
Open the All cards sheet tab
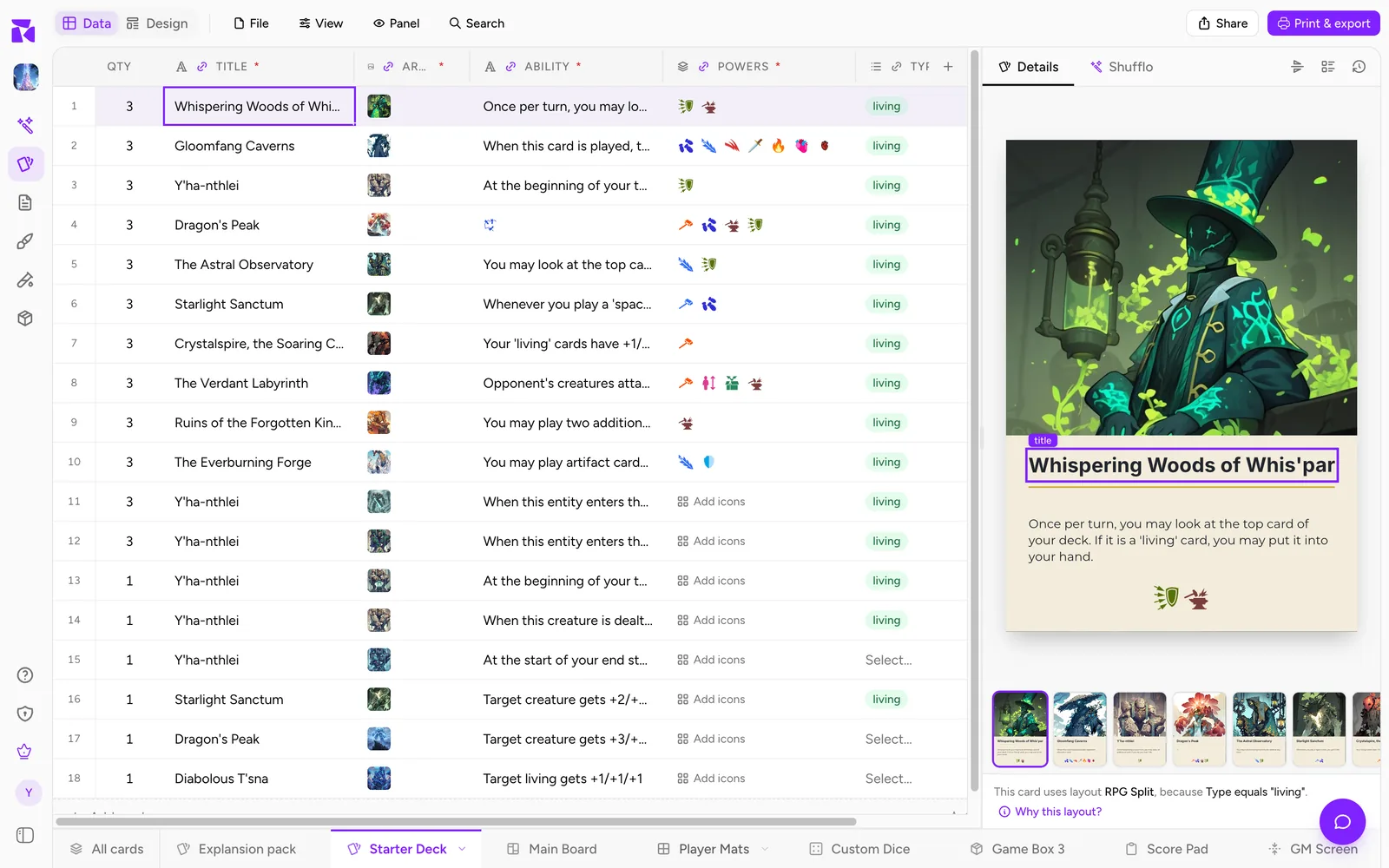coord(107,849)
